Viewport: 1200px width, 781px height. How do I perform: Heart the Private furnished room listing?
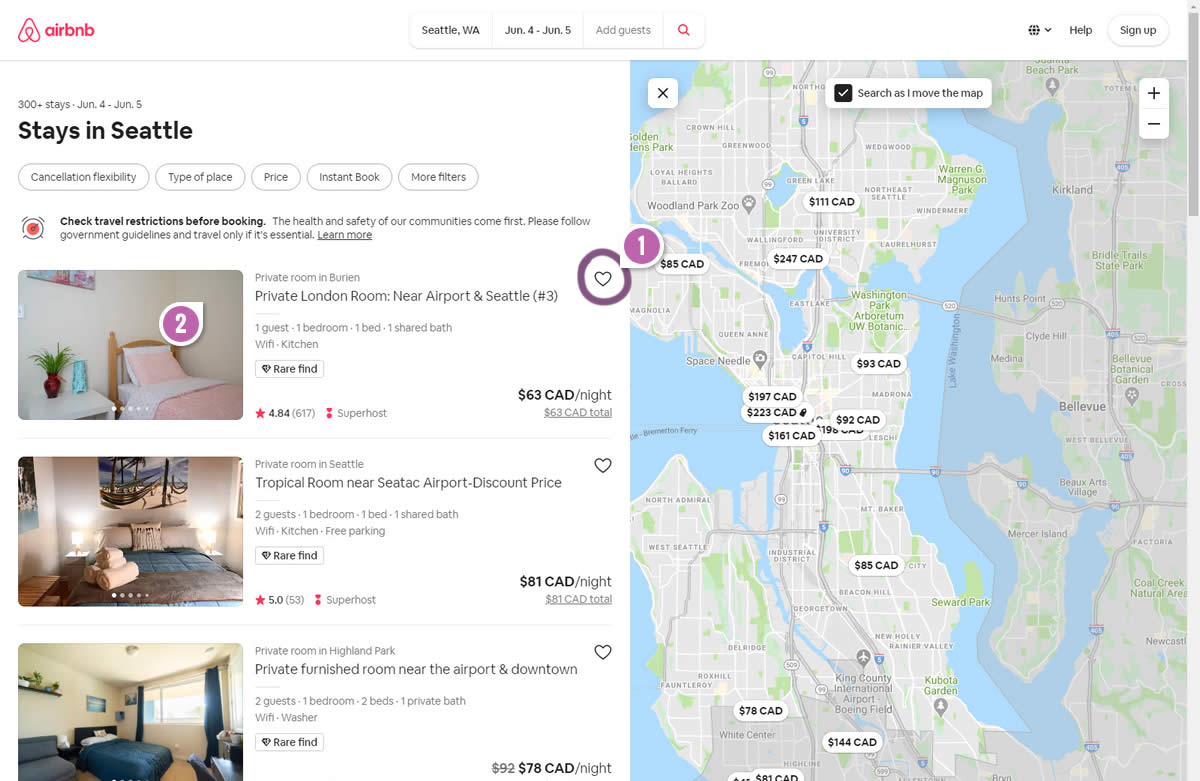pyautogui.click(x=603, y=652)
